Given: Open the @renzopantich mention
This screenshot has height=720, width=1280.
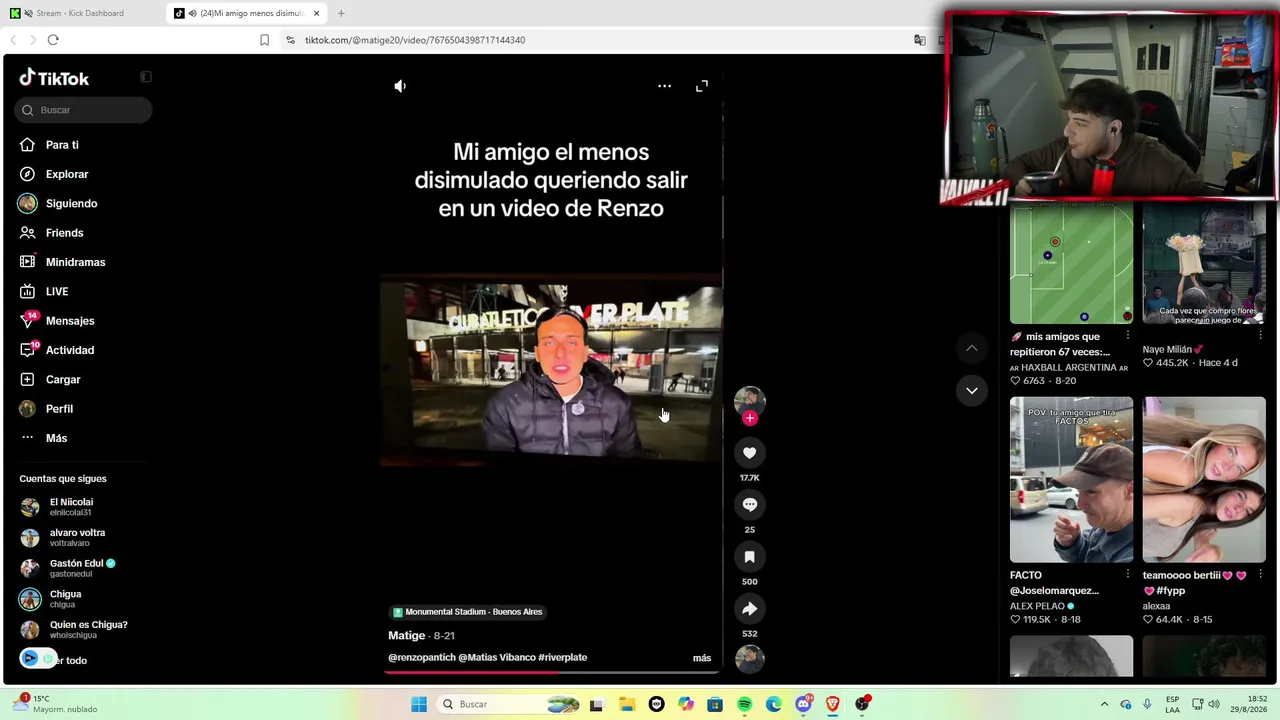Looking at the screenshot, I should 422,657.
